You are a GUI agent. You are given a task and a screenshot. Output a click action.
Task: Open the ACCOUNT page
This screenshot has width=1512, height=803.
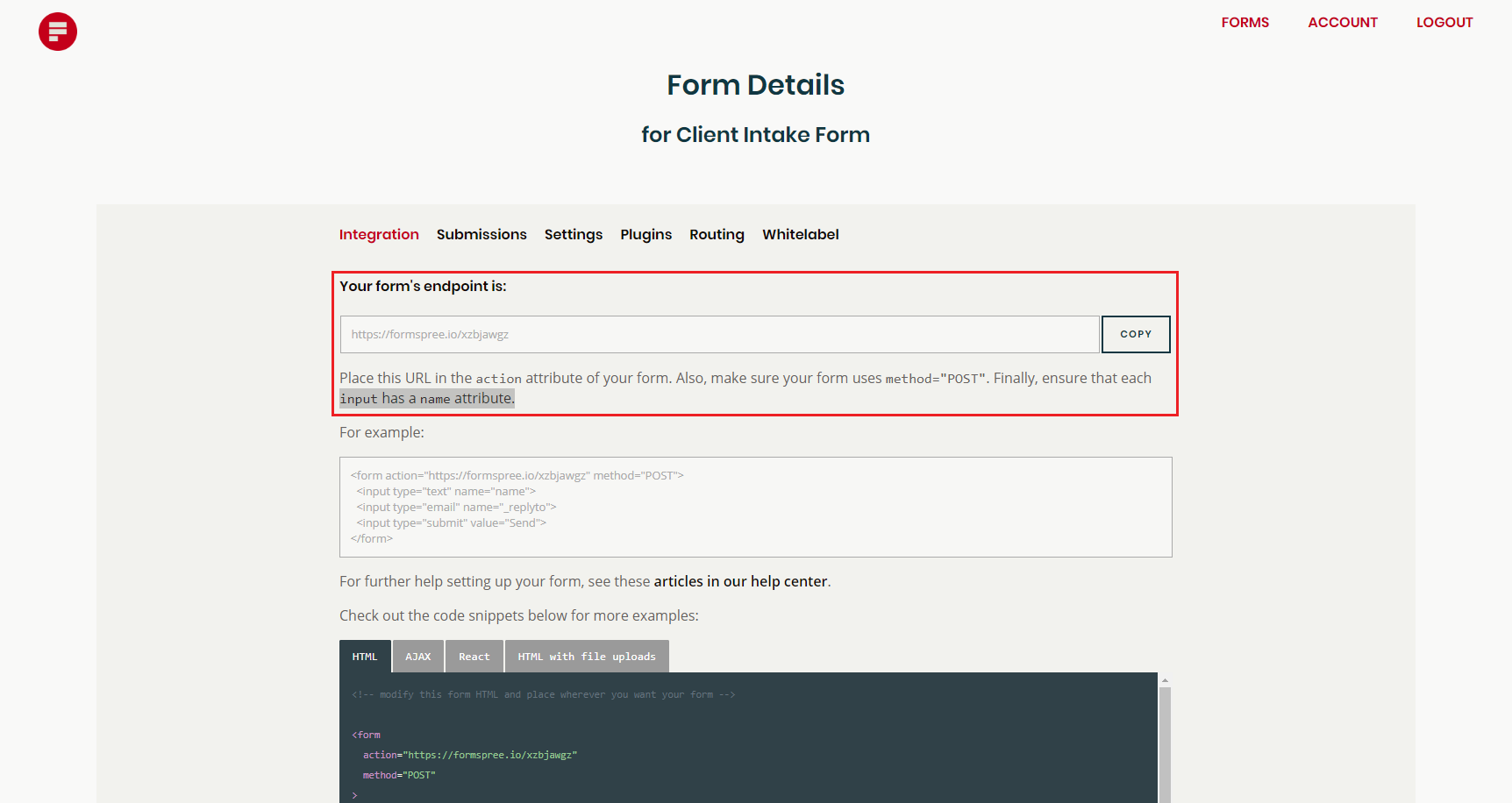pos(1343,22)
